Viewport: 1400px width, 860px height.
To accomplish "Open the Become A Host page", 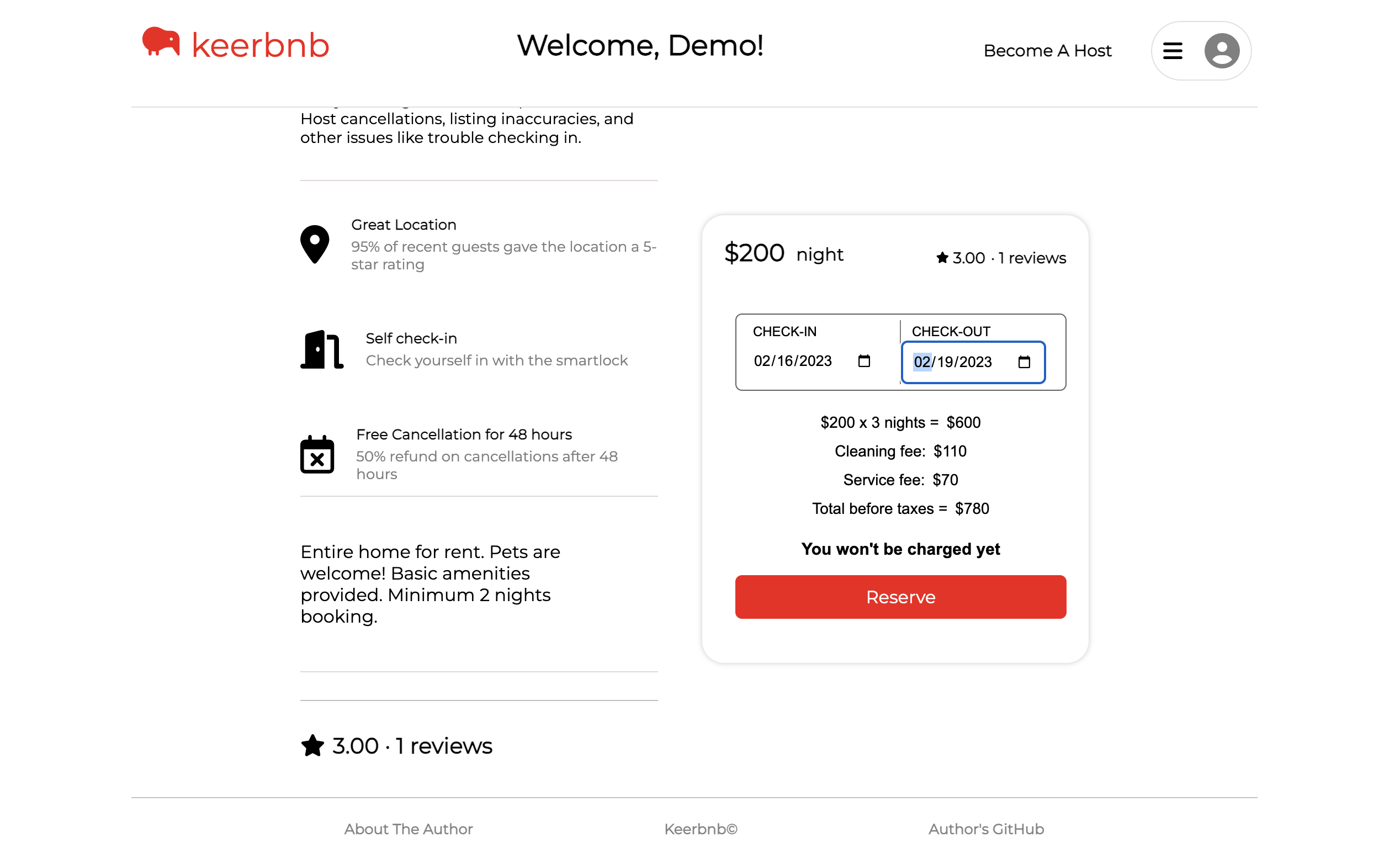I will coord(1047,50).
